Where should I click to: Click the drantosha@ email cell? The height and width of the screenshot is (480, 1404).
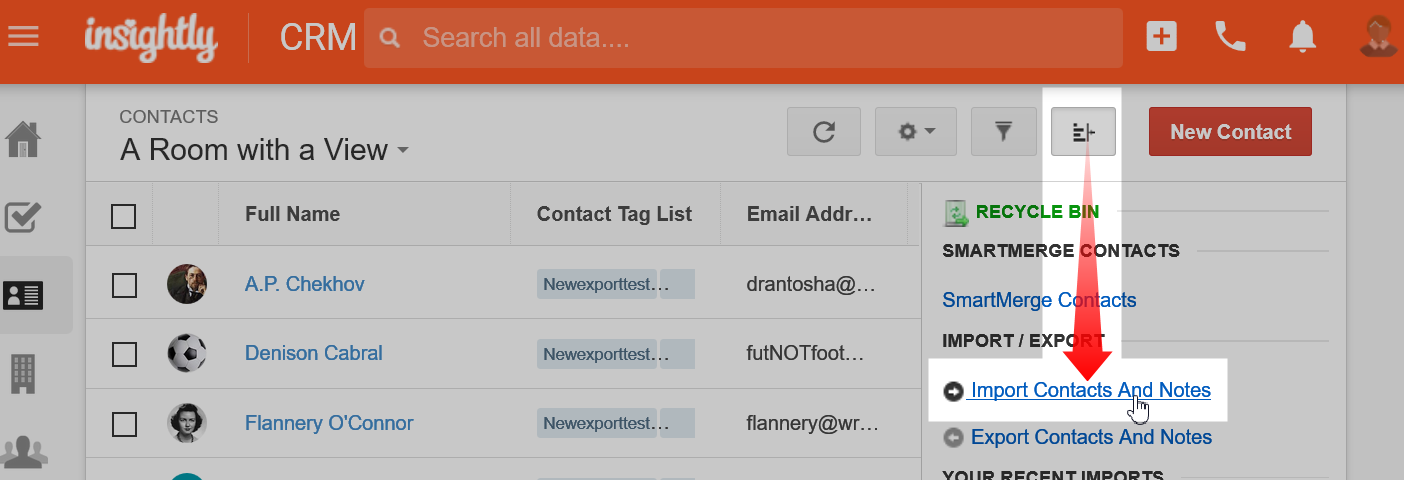tap(811, 284)
